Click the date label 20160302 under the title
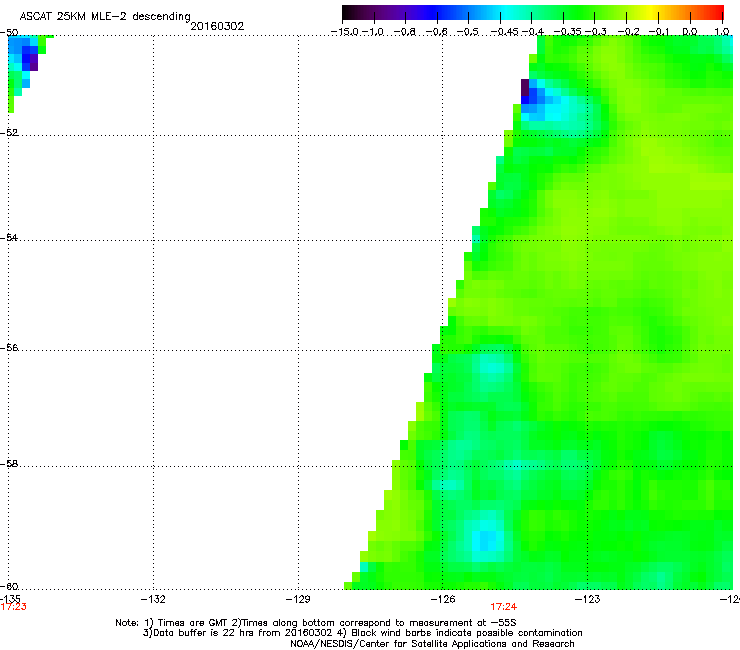Image resolution: width=740 pixels, height=650 pixels. tap(217, 26)
